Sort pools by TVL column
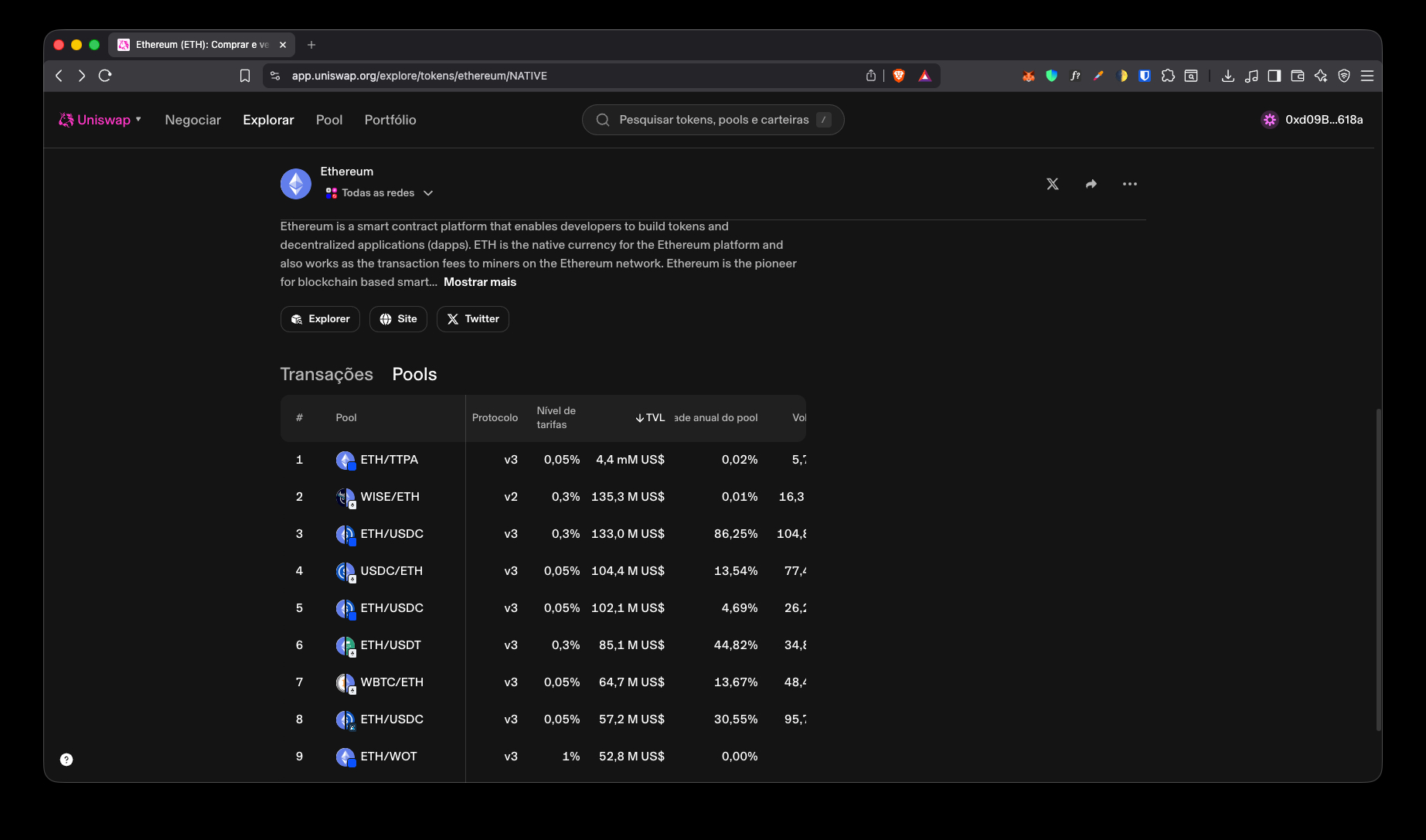The width and height of the screenshot is (1426, 840). (650, 418)
